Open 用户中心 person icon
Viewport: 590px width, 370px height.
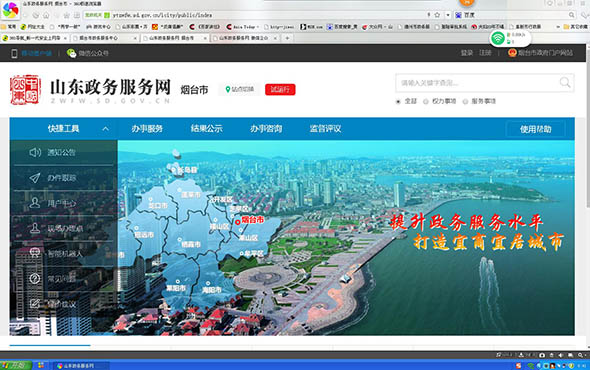(35, 203)
